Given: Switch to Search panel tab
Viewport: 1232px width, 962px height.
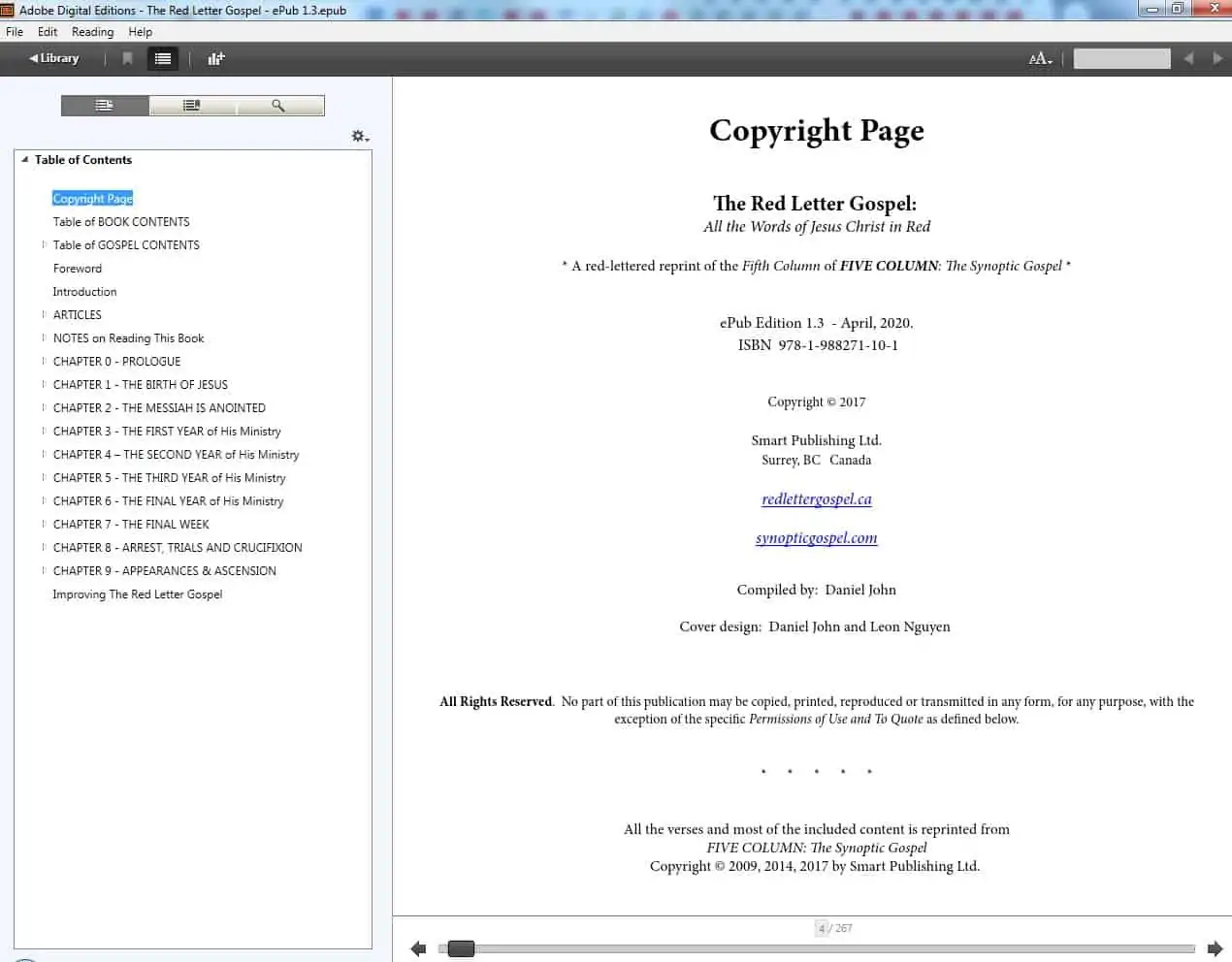Looking at the screenshot, I should pyautogui.click(x=279, y=105).
